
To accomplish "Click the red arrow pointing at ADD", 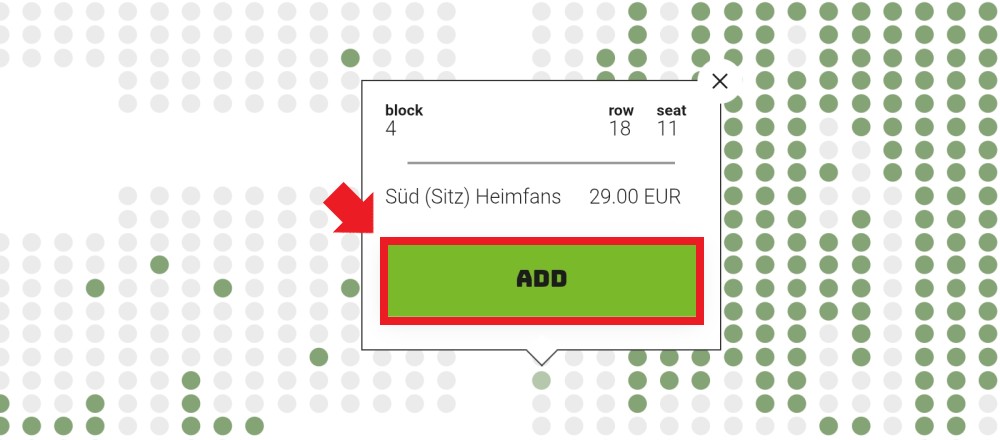I will [348, 207].
